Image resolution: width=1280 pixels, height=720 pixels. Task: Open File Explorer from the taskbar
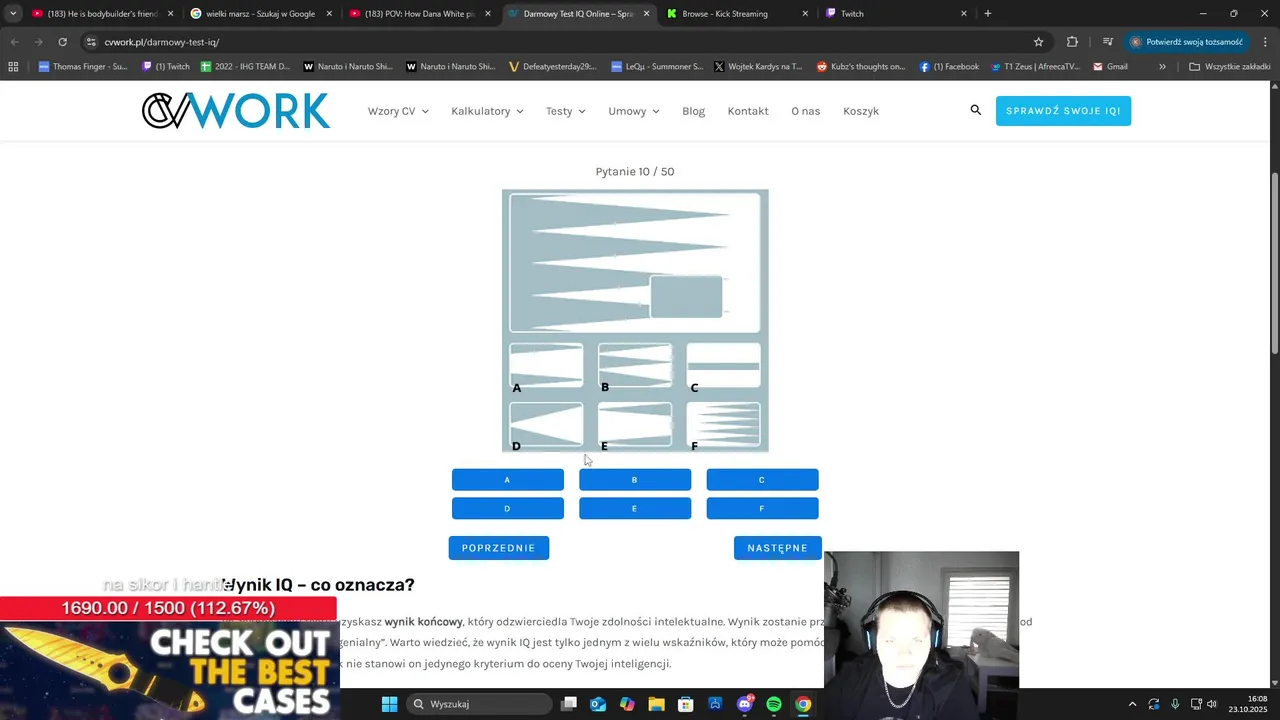[x=656, y=704]
